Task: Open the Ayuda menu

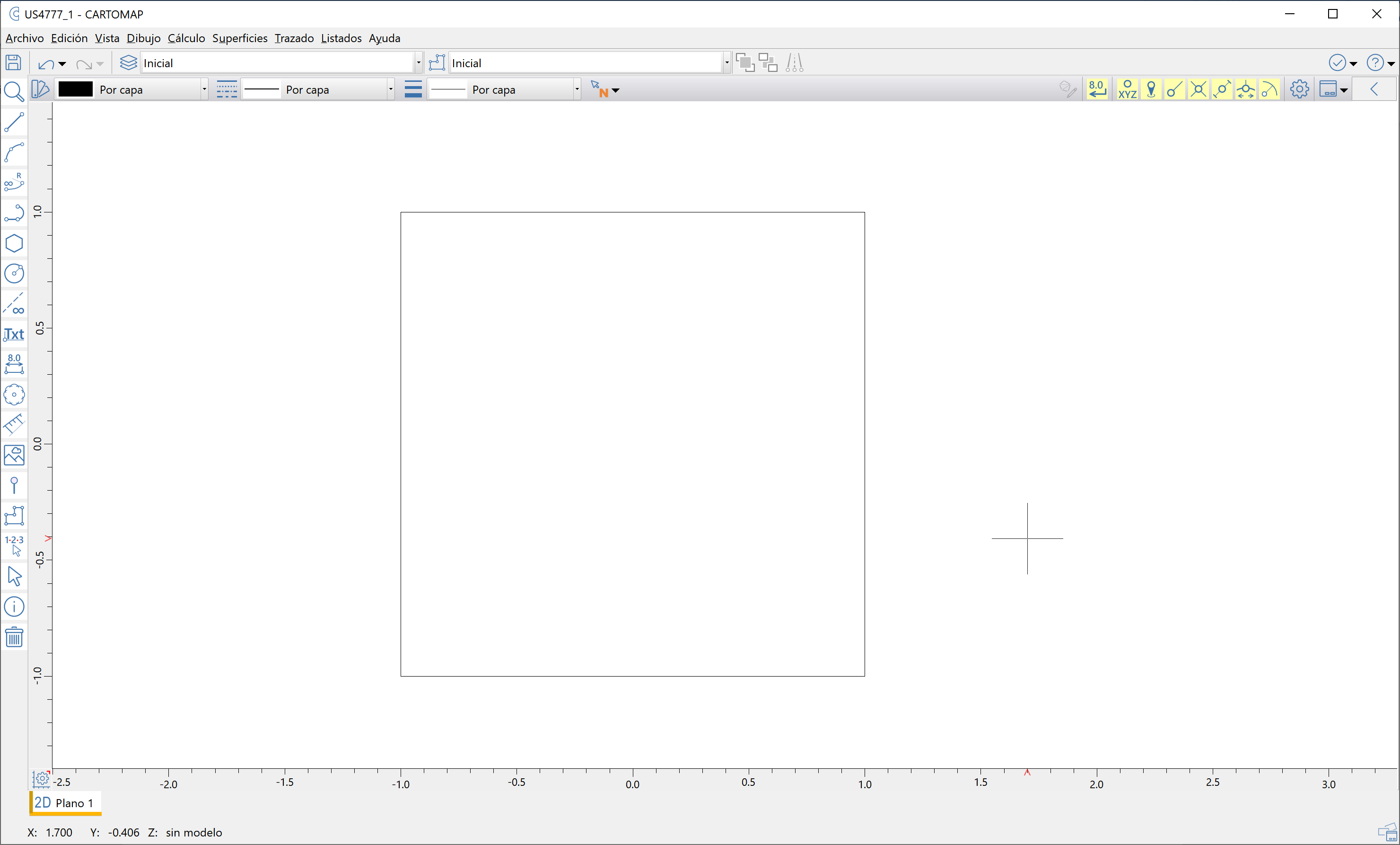Action: (x=385, y=38)
